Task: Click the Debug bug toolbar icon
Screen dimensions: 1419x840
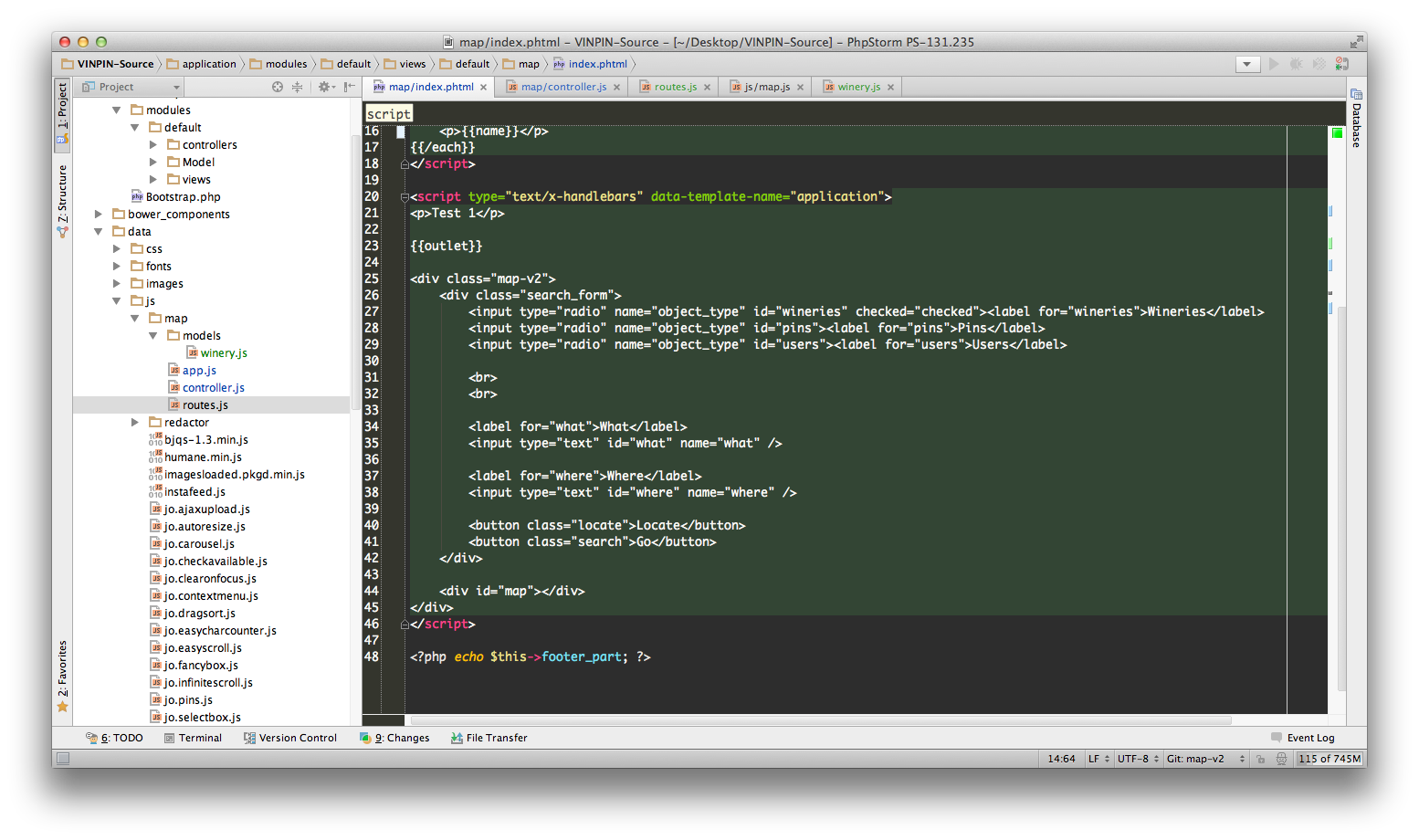Action: 1296,64
